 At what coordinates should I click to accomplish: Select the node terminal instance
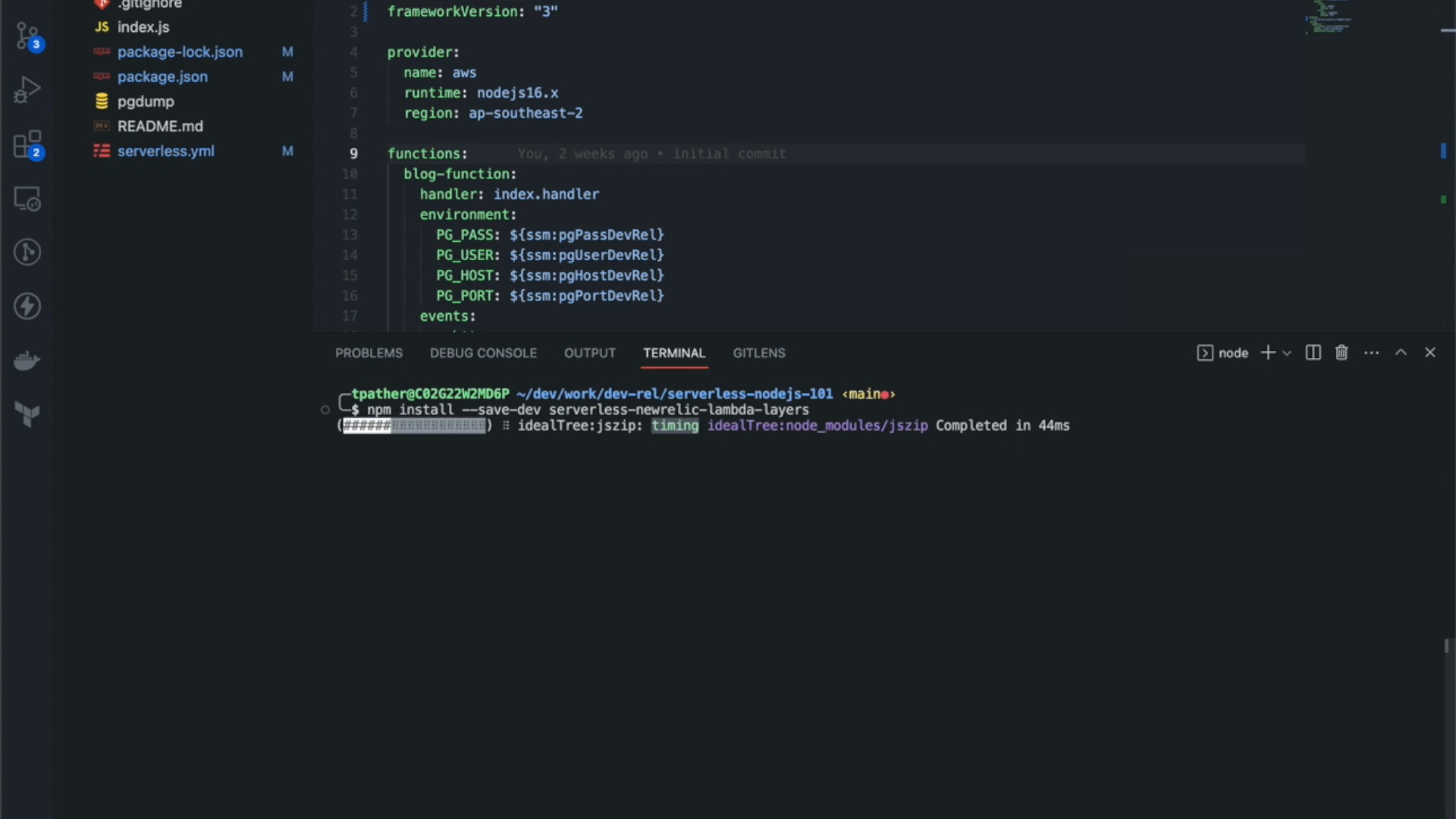(x=1222, y=353)
